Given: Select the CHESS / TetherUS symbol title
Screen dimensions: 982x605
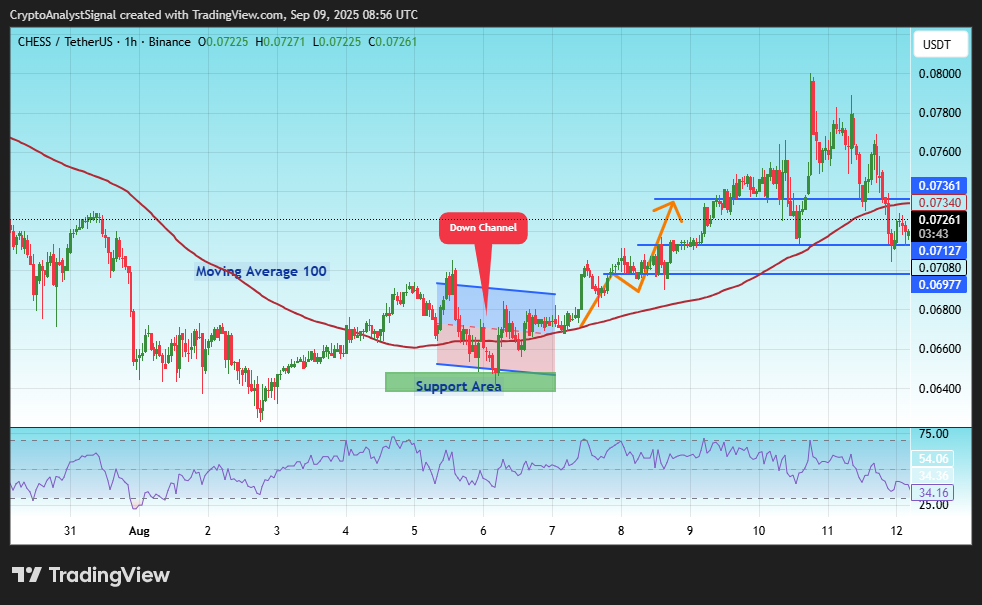Looking at the screenshot, I should (65, 42).
